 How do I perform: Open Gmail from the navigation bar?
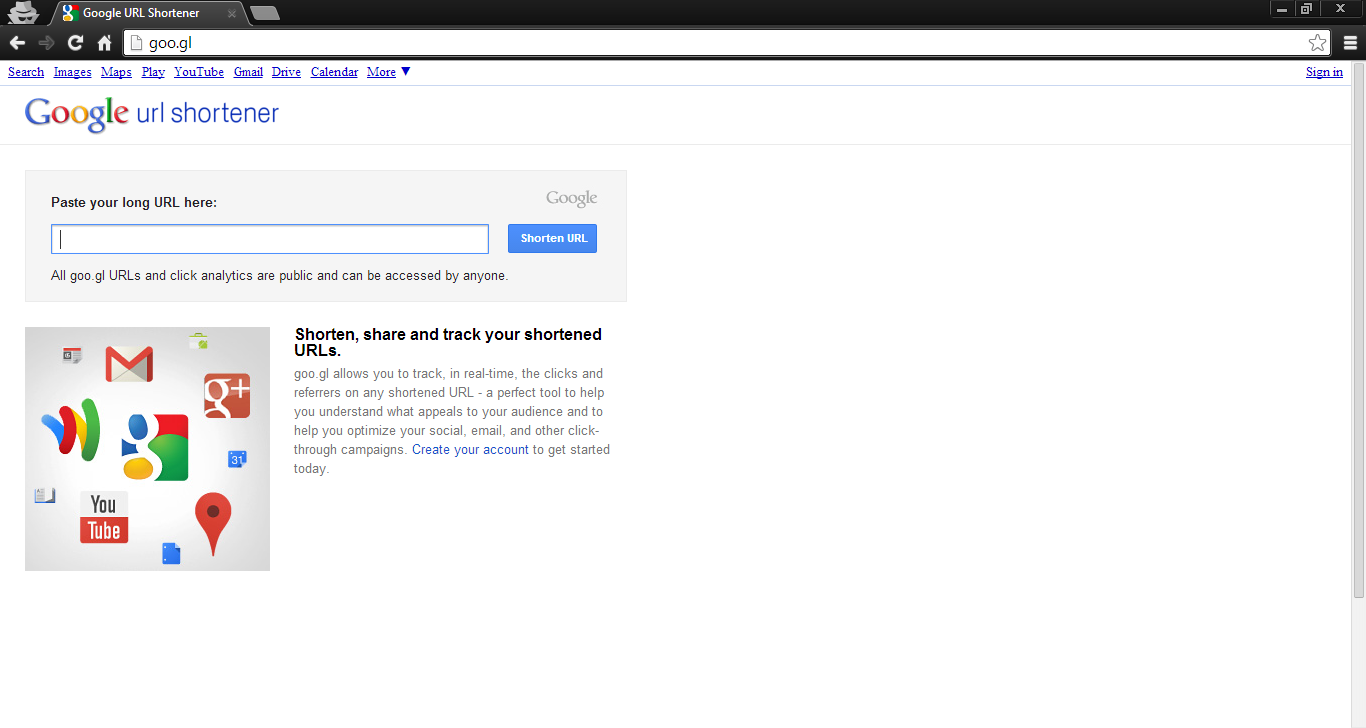[247, 71]
